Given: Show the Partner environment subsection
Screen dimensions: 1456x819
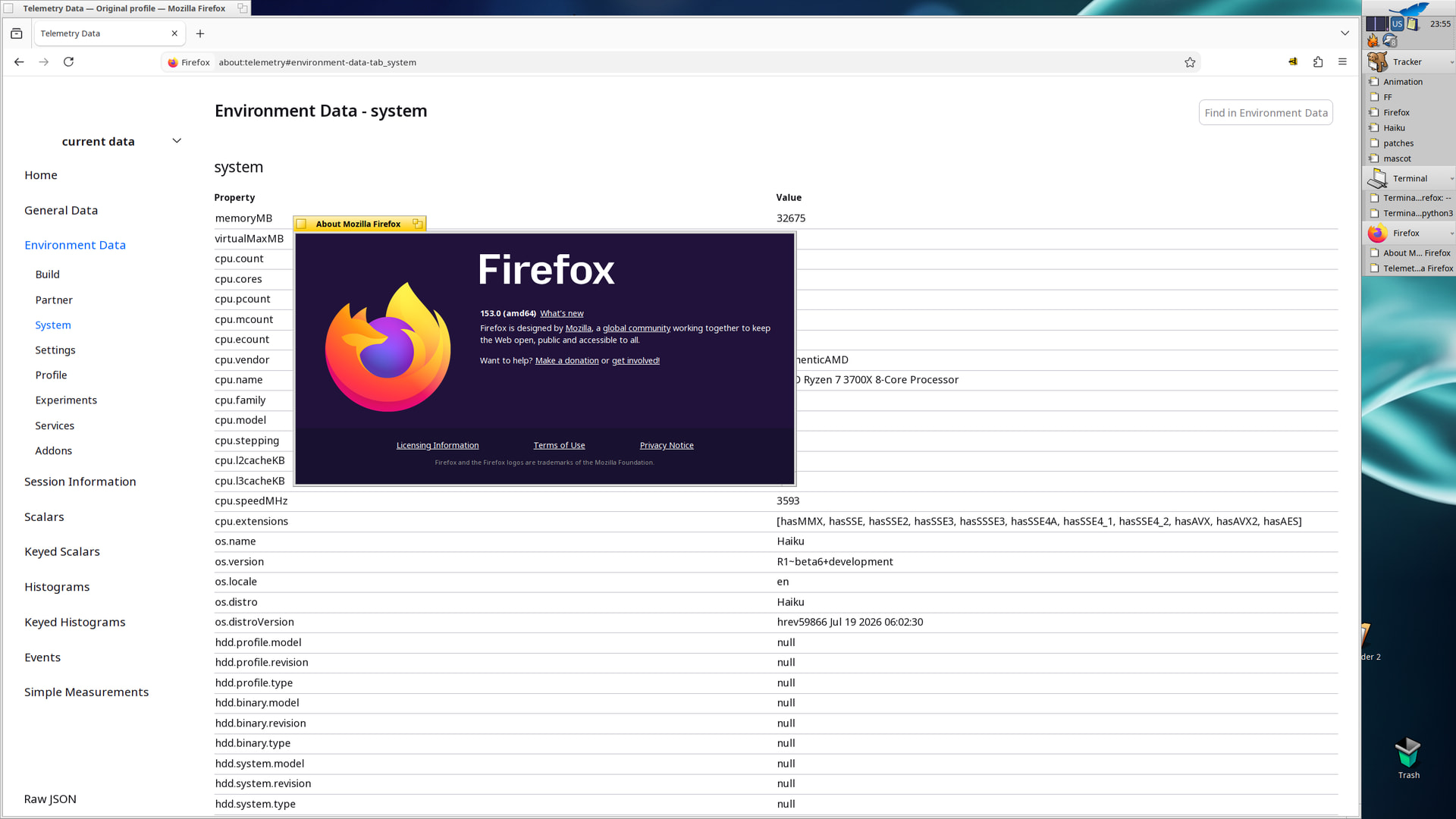Looking at the screenshot, I should 54,300.
